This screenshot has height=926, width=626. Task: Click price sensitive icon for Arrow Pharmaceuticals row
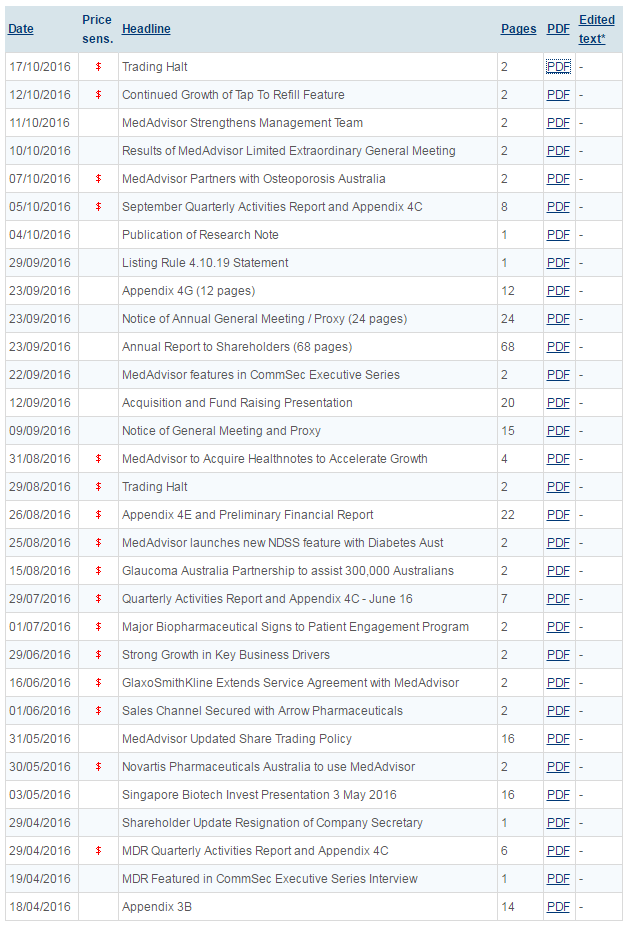click(98, 710)
